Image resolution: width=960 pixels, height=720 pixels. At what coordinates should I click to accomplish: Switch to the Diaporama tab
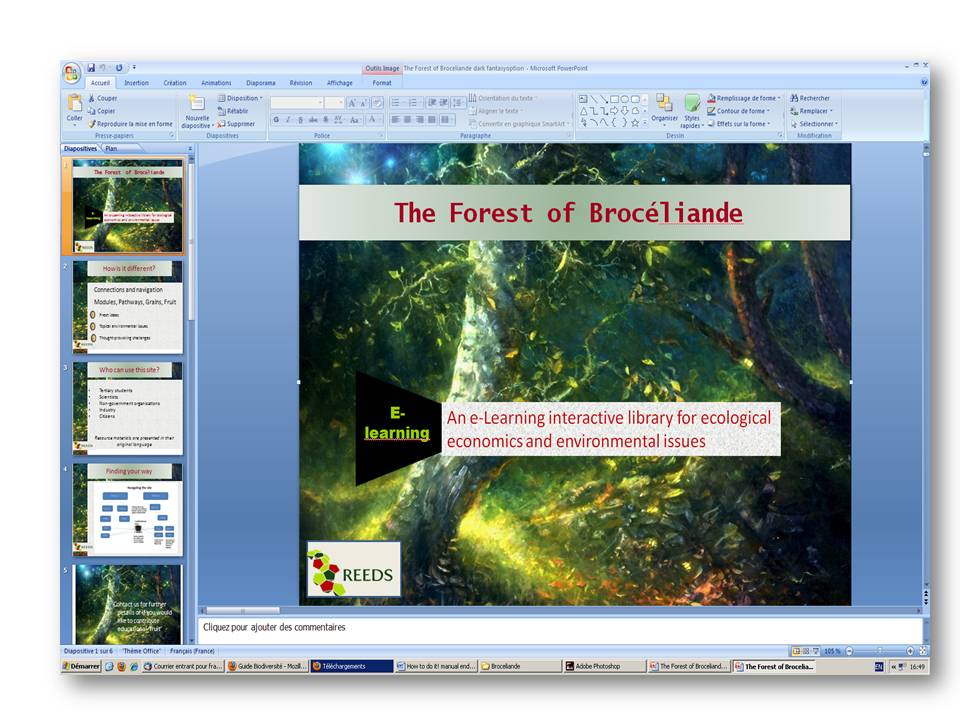pos(261,83)
